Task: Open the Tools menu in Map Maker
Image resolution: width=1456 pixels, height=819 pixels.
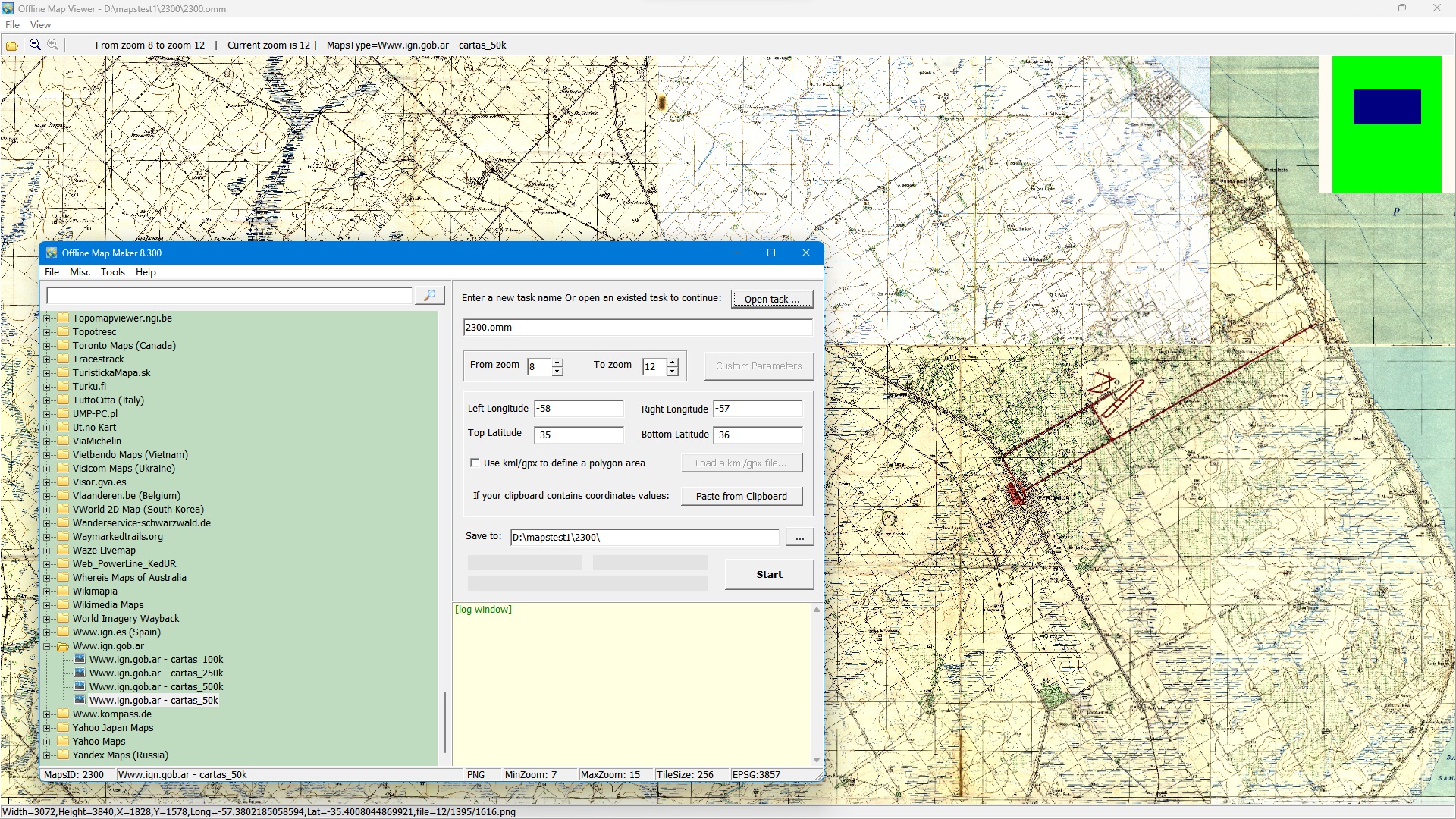Action: 112,272
